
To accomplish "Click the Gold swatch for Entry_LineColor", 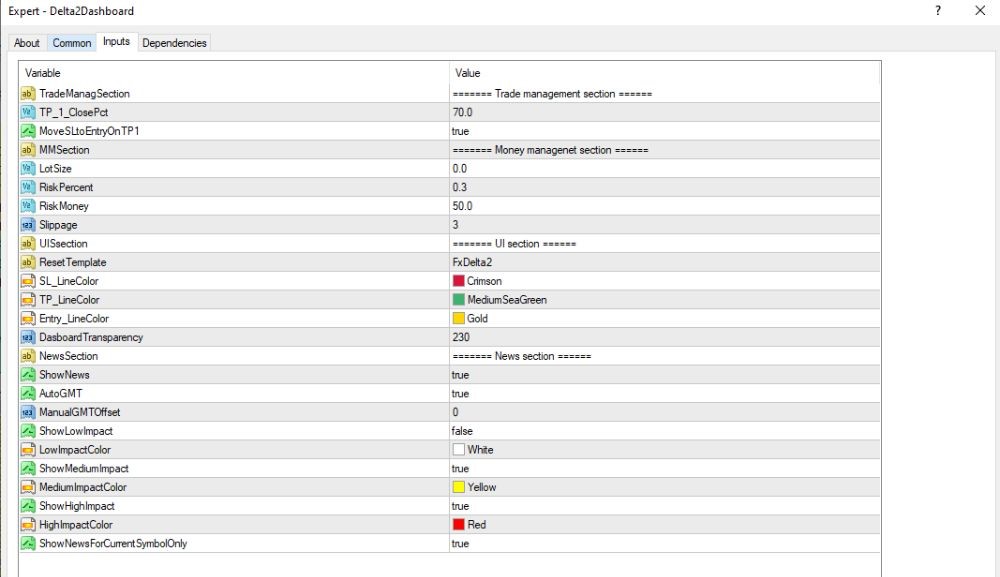I will [459, 319].
